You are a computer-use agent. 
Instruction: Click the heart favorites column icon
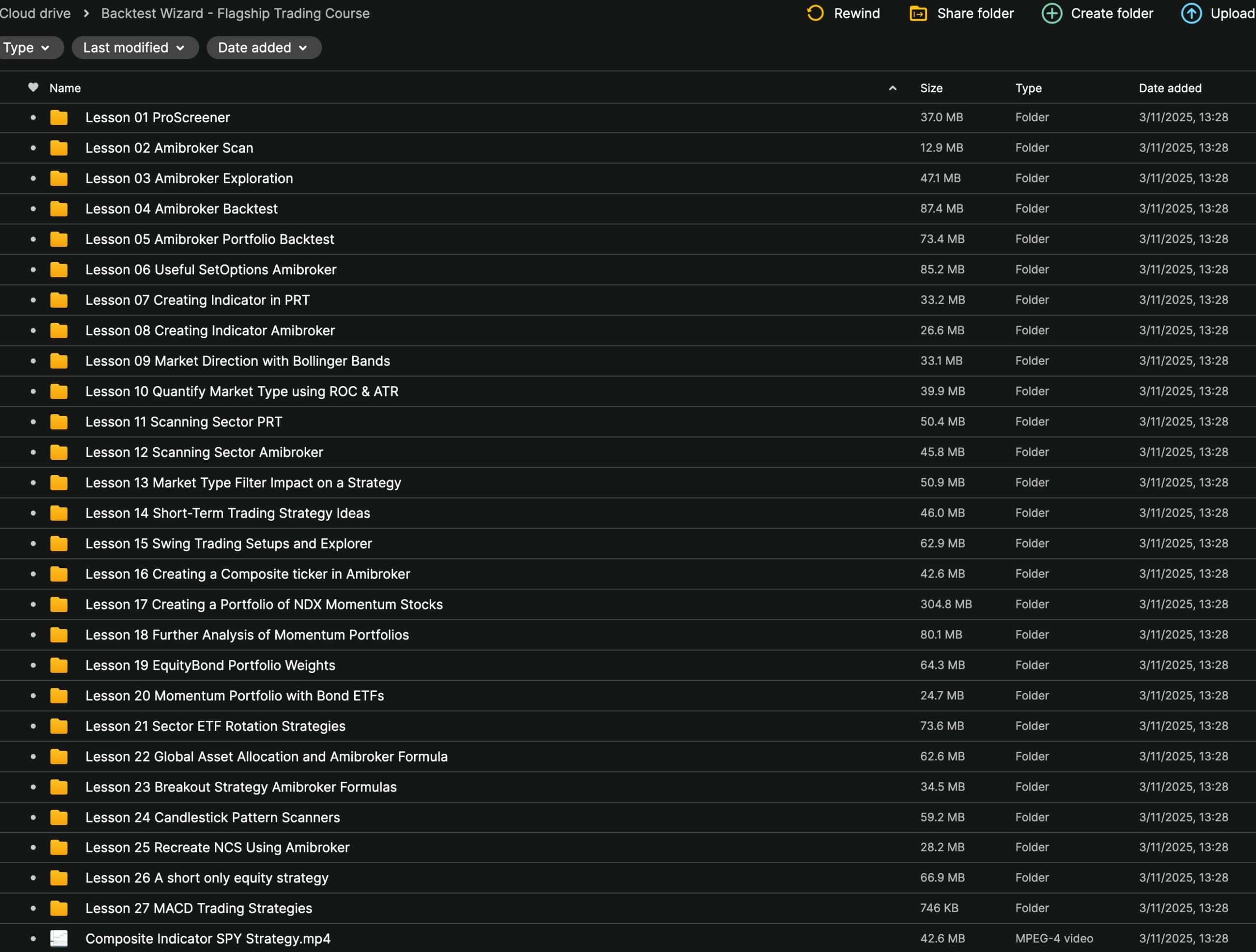33,87
